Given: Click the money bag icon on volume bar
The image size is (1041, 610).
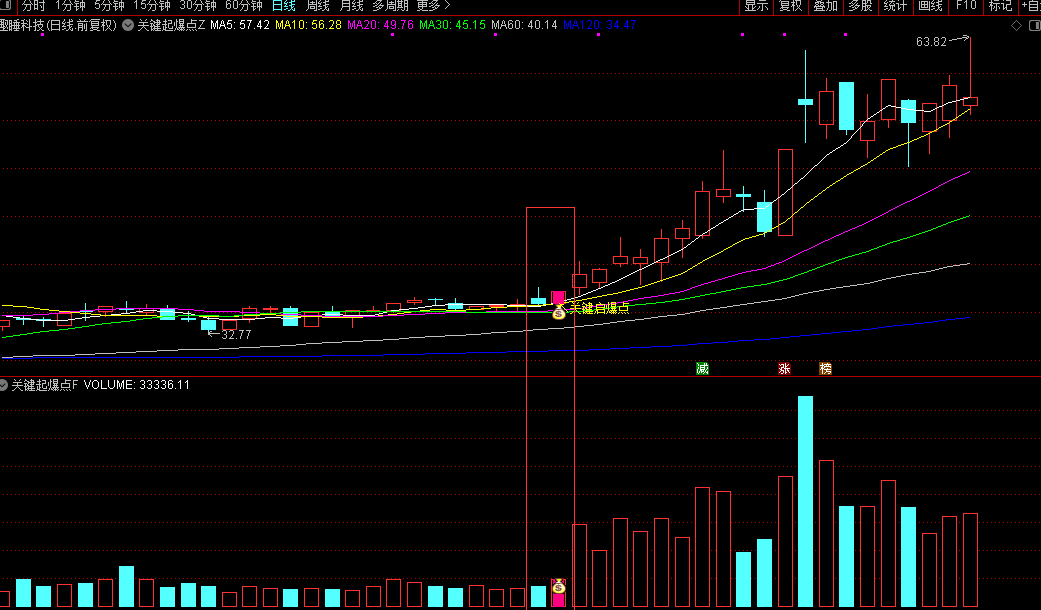Looking at the screenshot, I should click(559, 586).
